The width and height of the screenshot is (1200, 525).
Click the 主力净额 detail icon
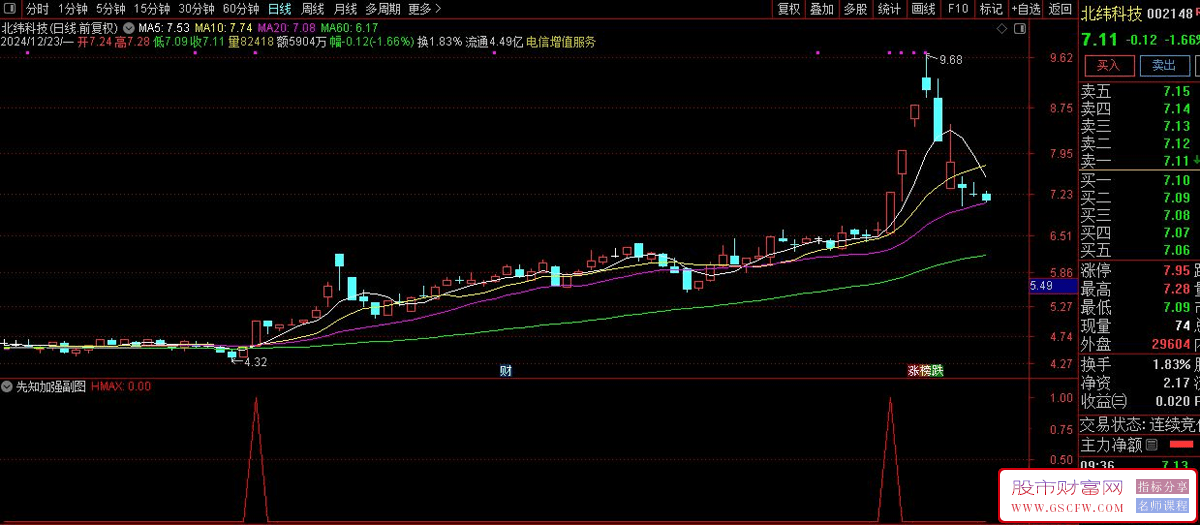click(1151, 445)
